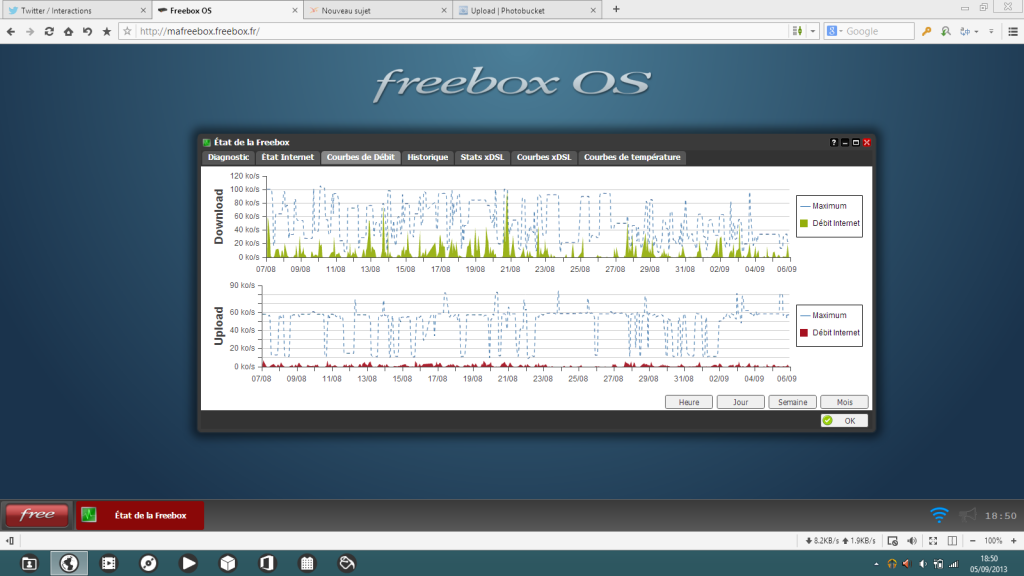Click the capture icon in the browser status bar
The width and height of the screenshot is (1024, 576).
[893, 541]
